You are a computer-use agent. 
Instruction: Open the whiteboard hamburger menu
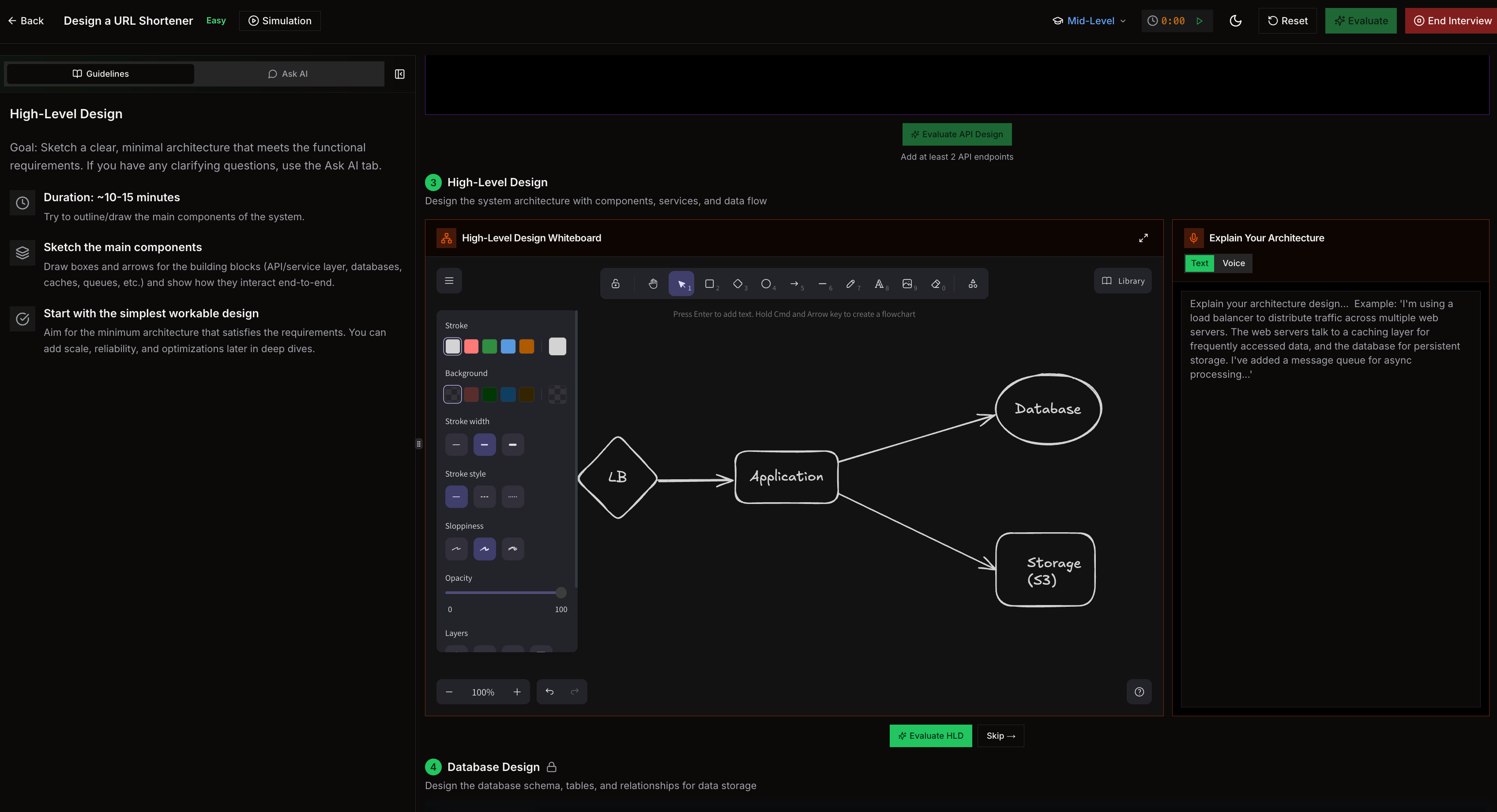[449, 281]
